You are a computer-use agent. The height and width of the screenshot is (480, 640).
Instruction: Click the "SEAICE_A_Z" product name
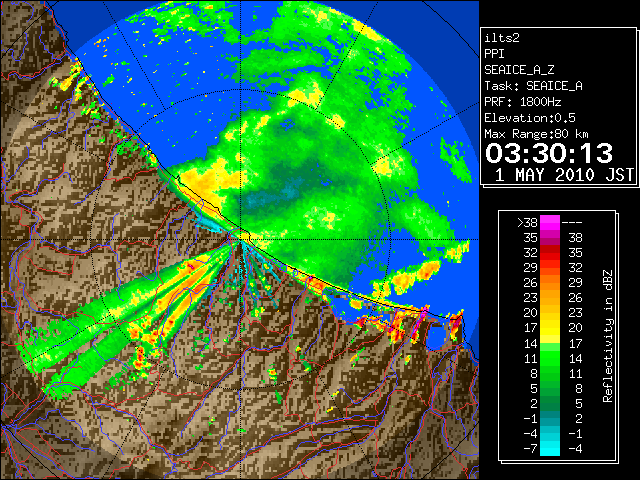tap(519, 70)
